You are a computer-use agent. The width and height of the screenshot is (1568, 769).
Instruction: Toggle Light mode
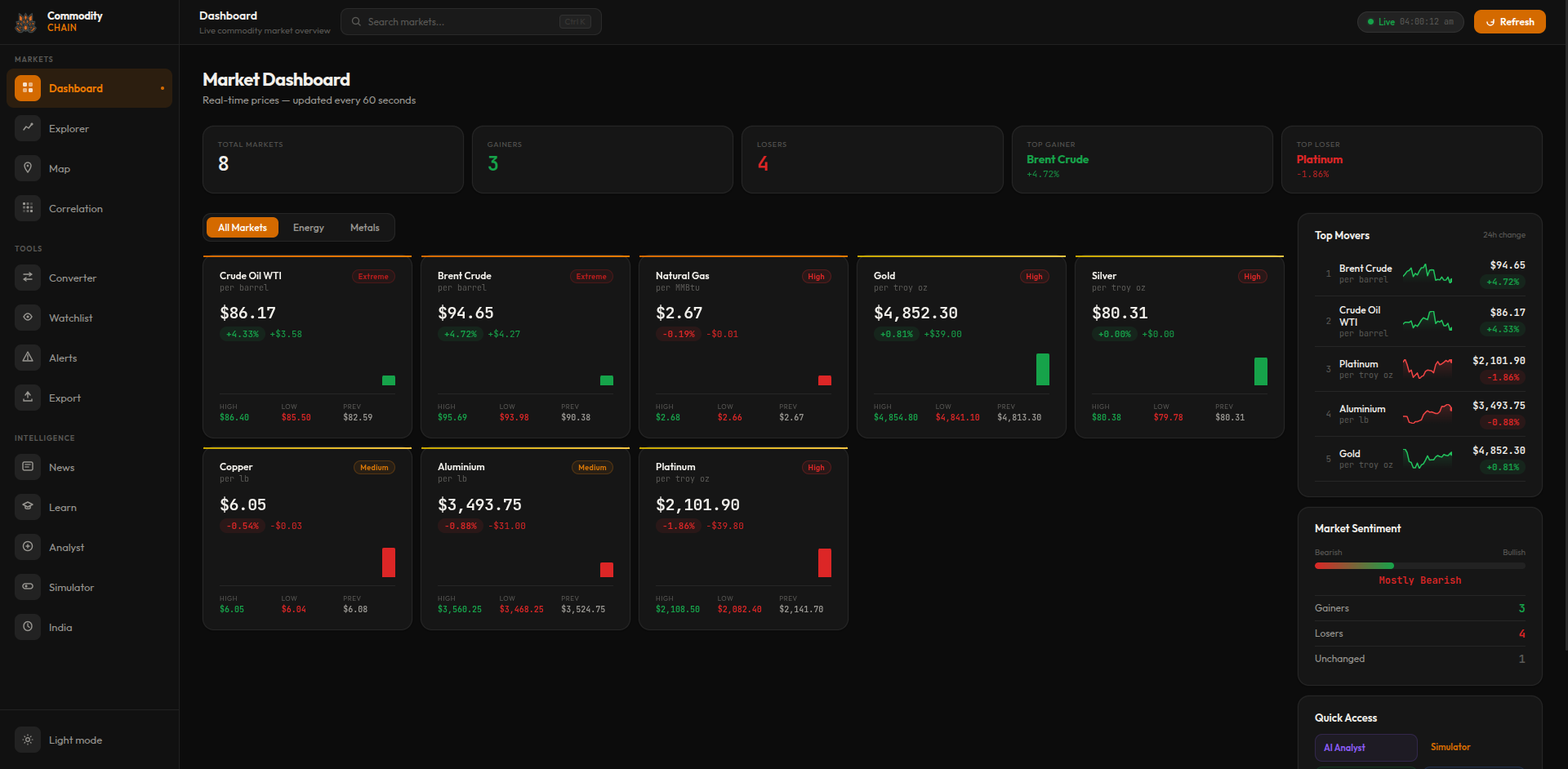(89, 740)
